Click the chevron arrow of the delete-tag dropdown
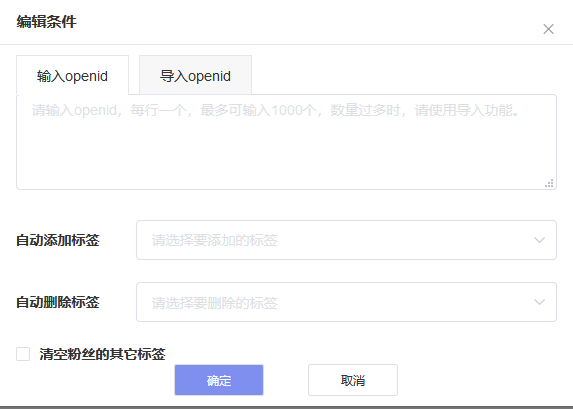Screen dimensions: 573x409 [539, 302]
